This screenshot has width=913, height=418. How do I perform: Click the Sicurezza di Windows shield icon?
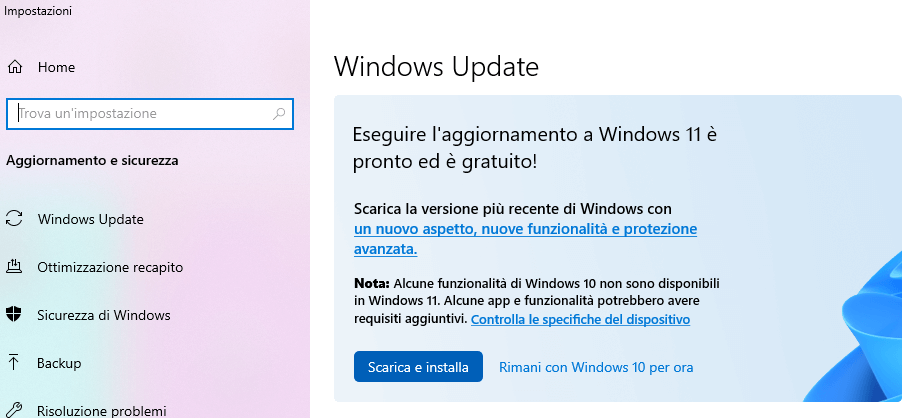15,315
